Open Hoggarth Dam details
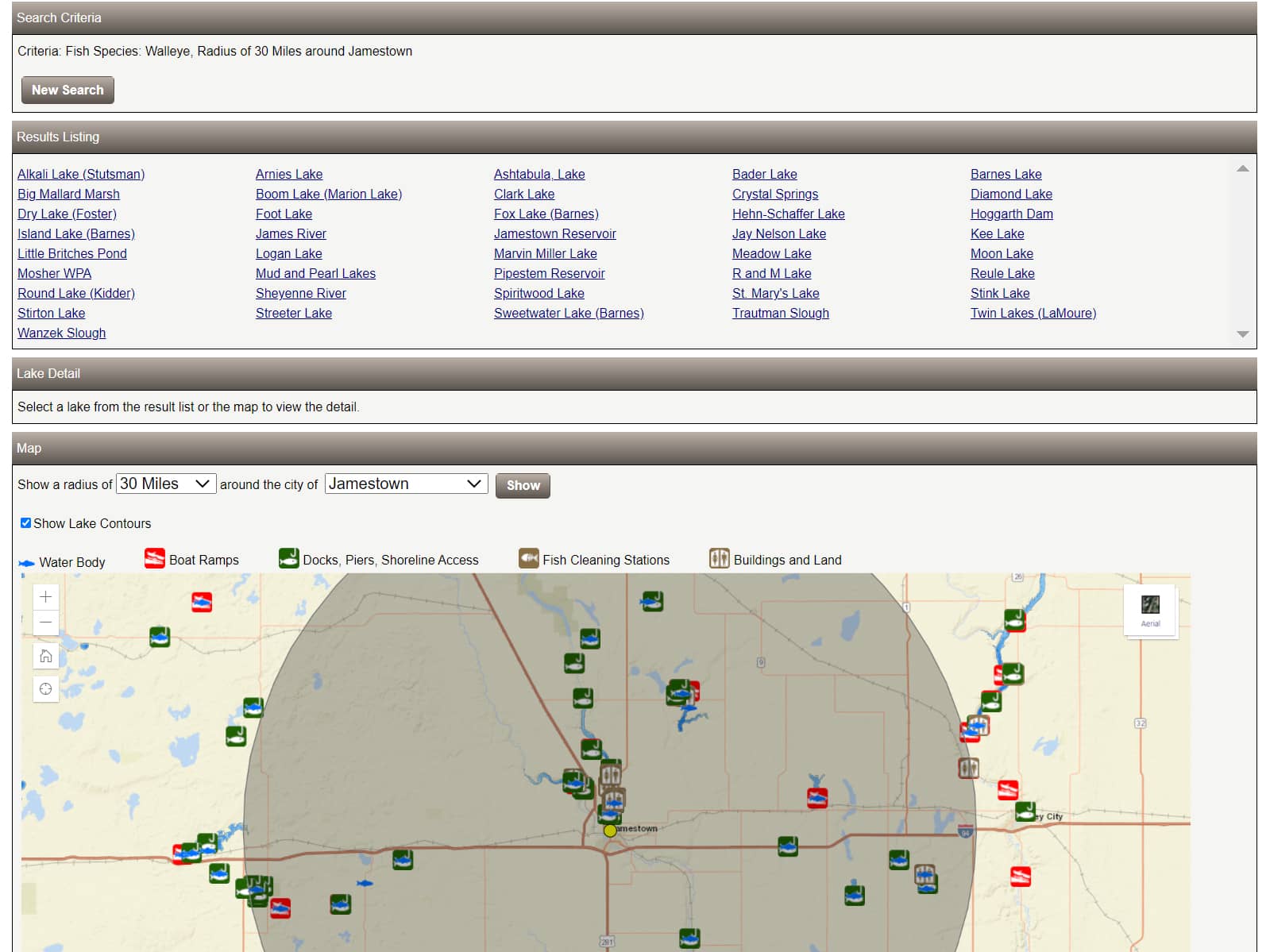 (1011, 214)
